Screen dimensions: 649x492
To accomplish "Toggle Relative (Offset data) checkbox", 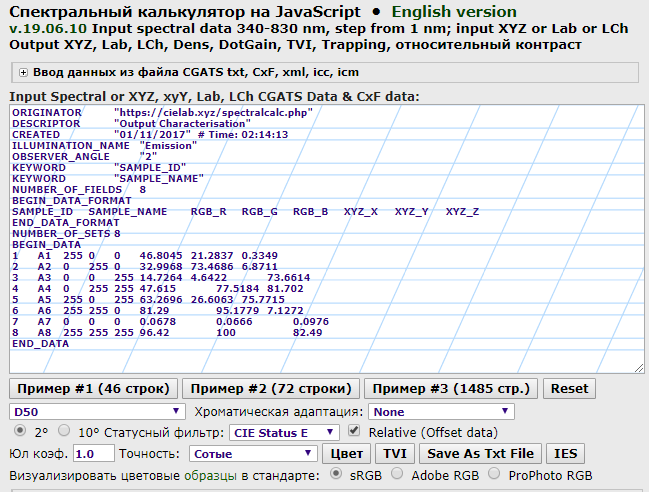I will pos(354,431).
